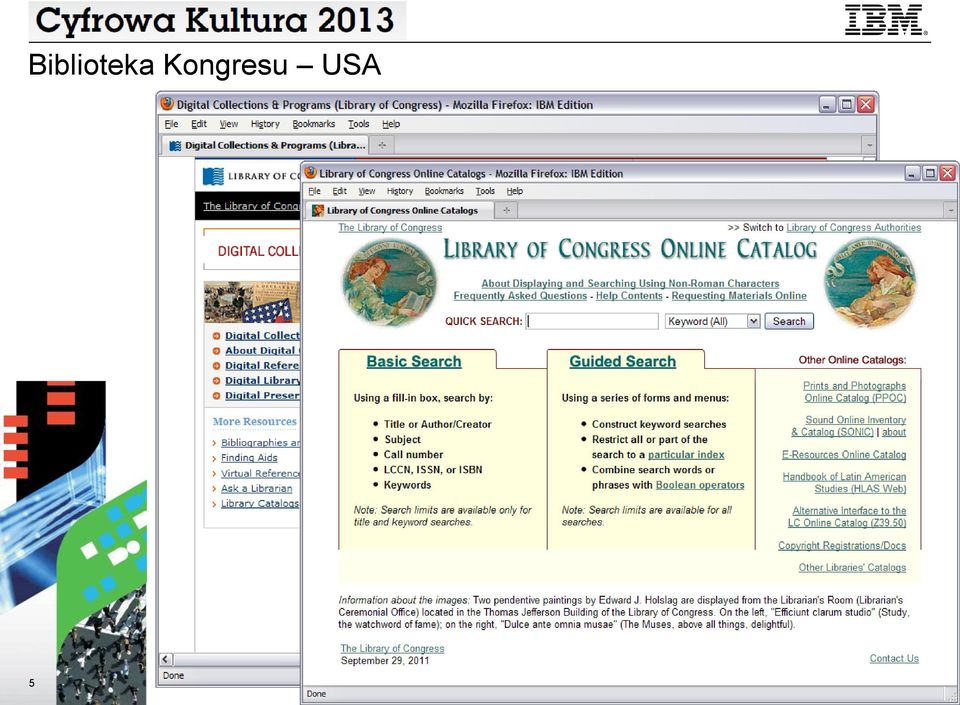
Task: Open Sound Online Inventory & Catalog link
Action: (x=849, y=426)
